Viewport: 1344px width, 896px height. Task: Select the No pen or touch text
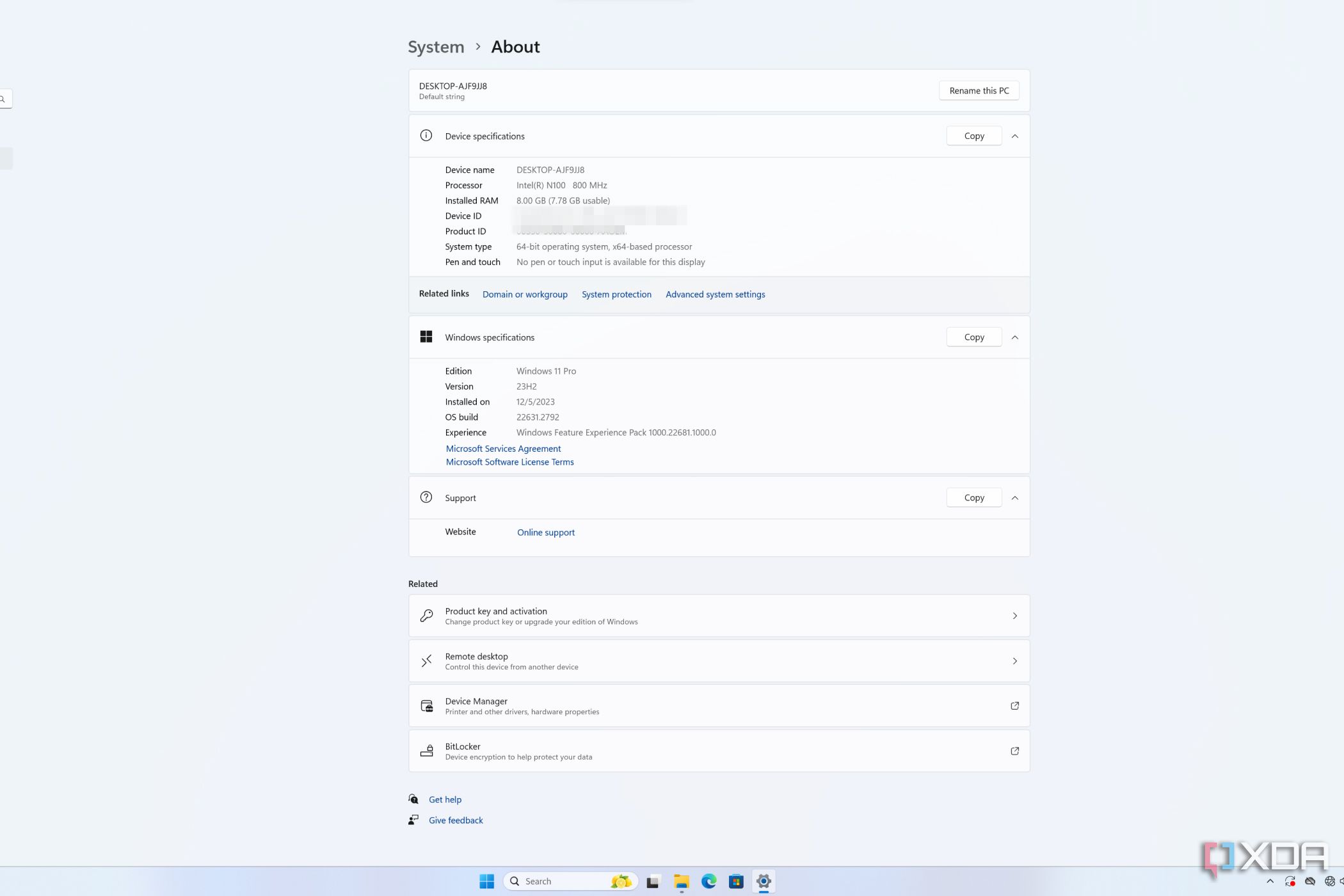coord(611,262)
